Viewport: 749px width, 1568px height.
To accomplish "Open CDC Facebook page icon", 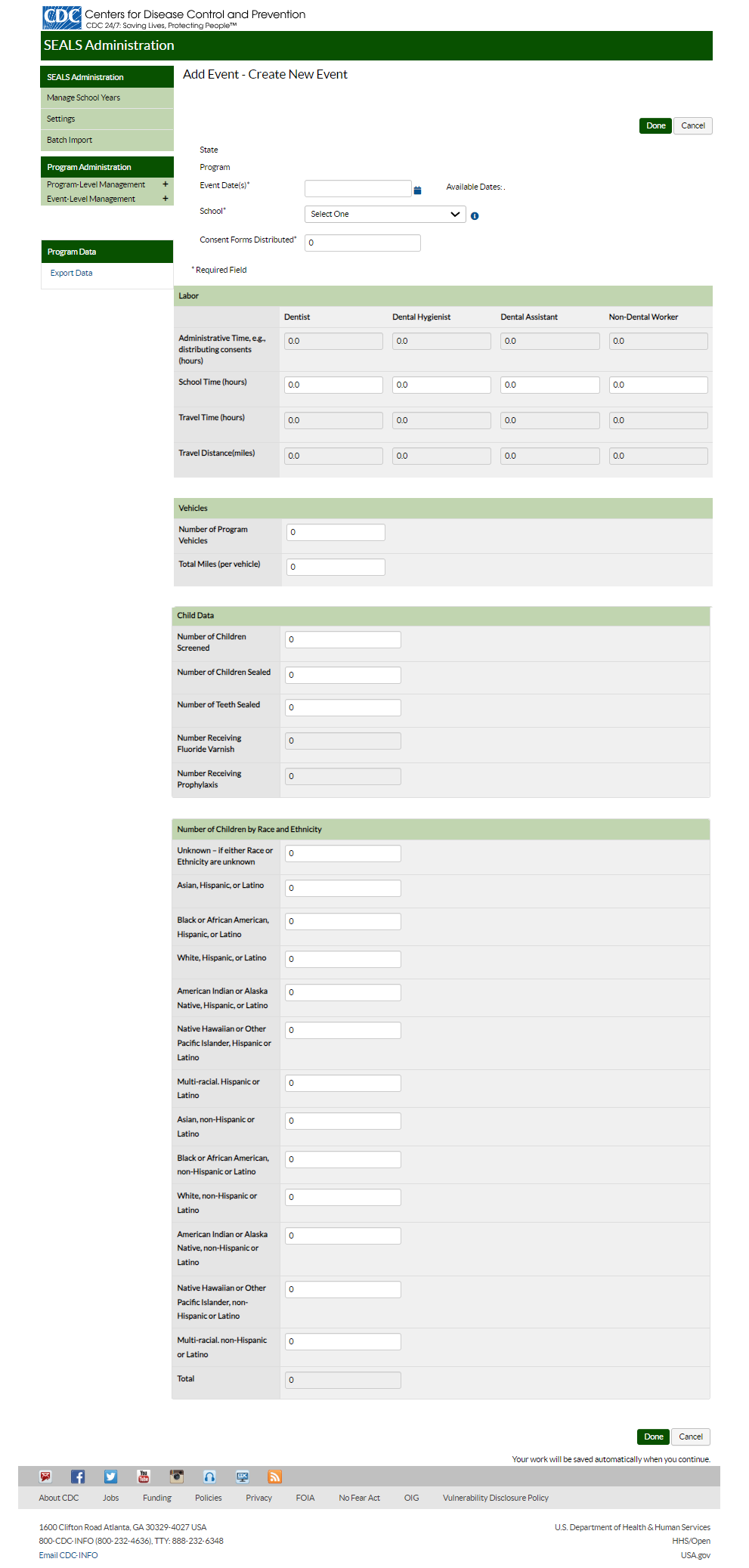I will [x=78, y=1477].
